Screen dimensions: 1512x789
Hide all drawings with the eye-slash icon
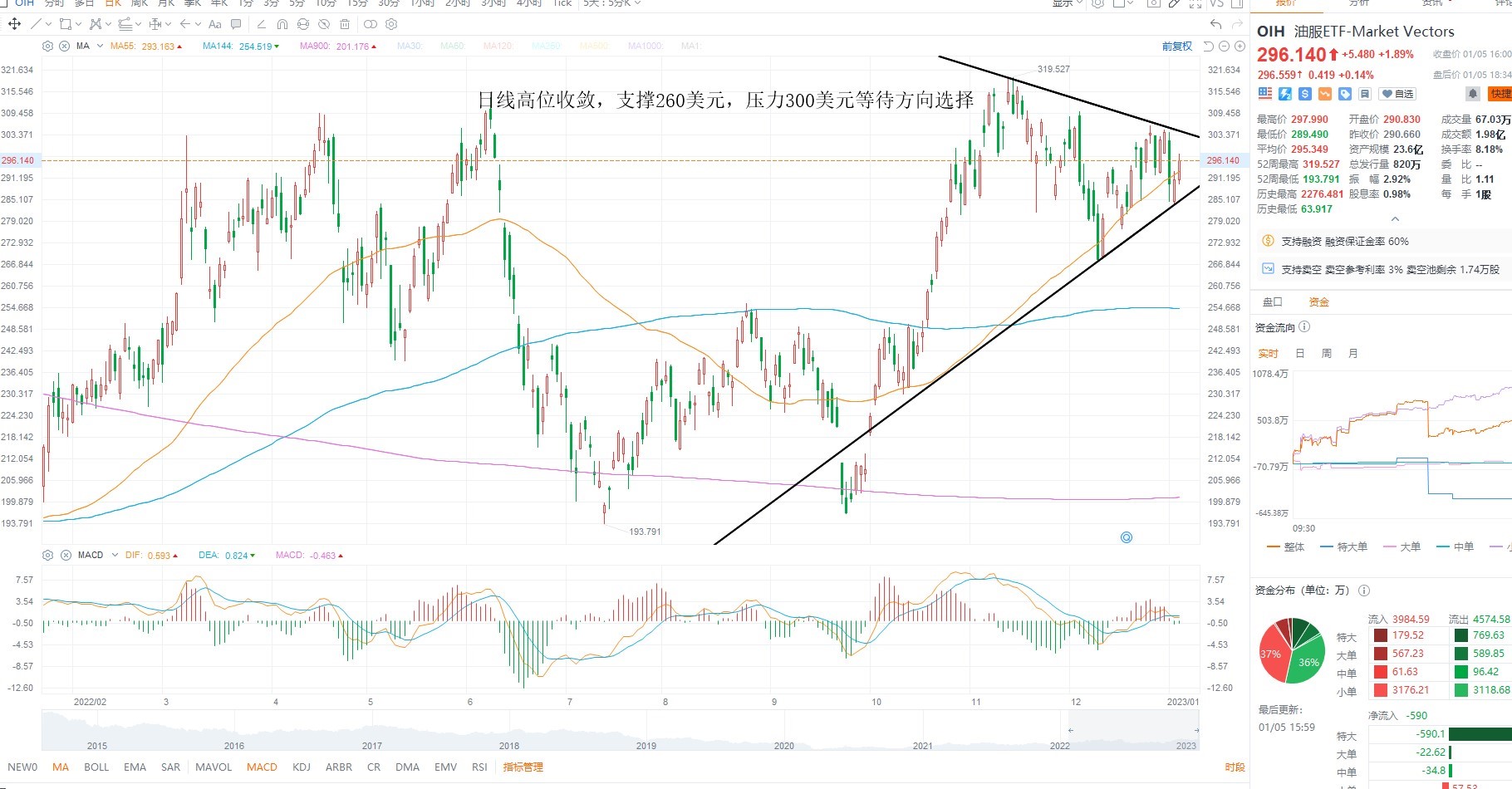click(x=324, y=24)
